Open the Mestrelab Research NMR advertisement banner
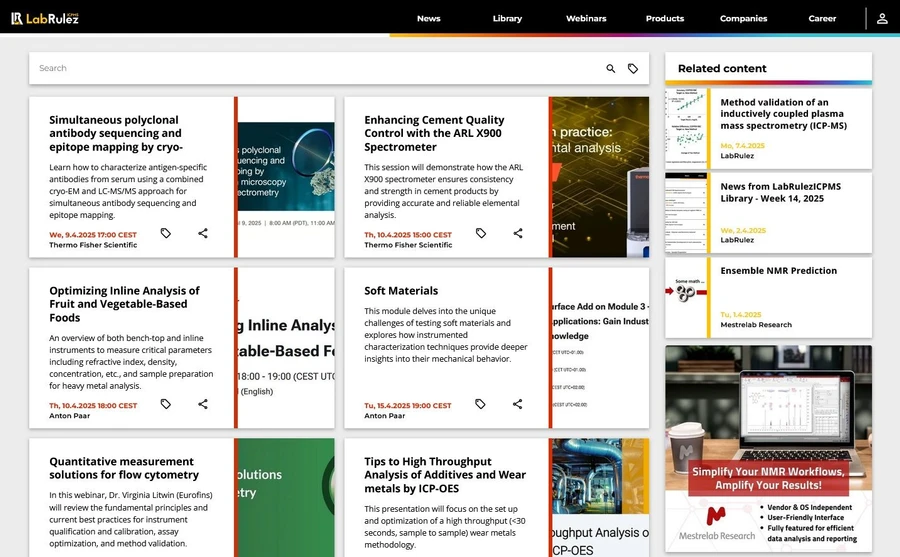Image resolution: width=900 pixels, height=557 pixels. pyautogui.click(x=769, y=448)
